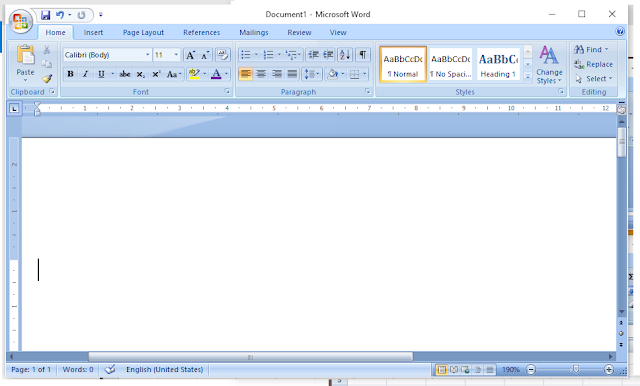Expand the borders dropdown arrow
The width and height of the screenshot is (640, 386).
[364, 74]
